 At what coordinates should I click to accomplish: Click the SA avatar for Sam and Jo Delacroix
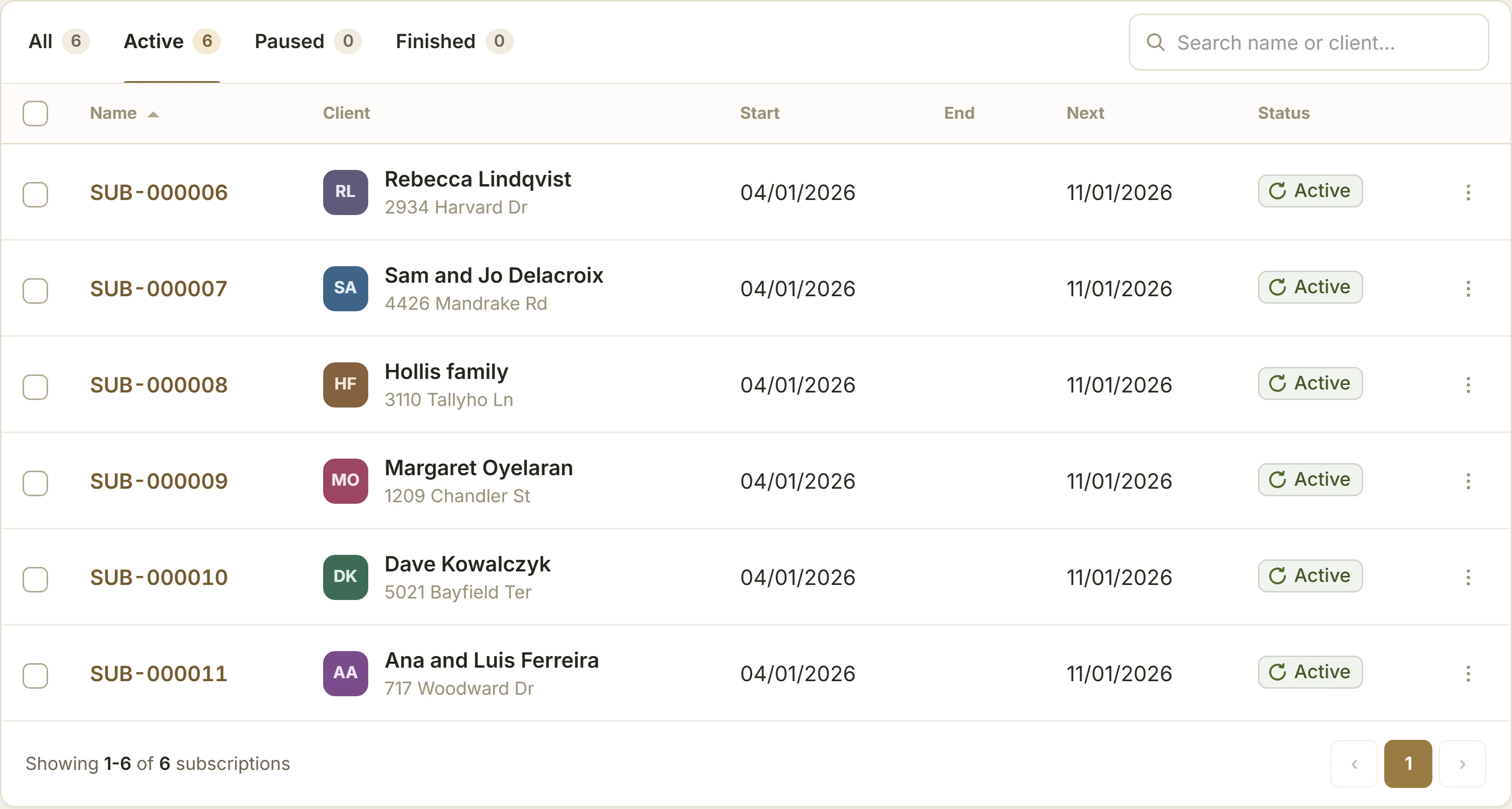(x=345, y=289)
